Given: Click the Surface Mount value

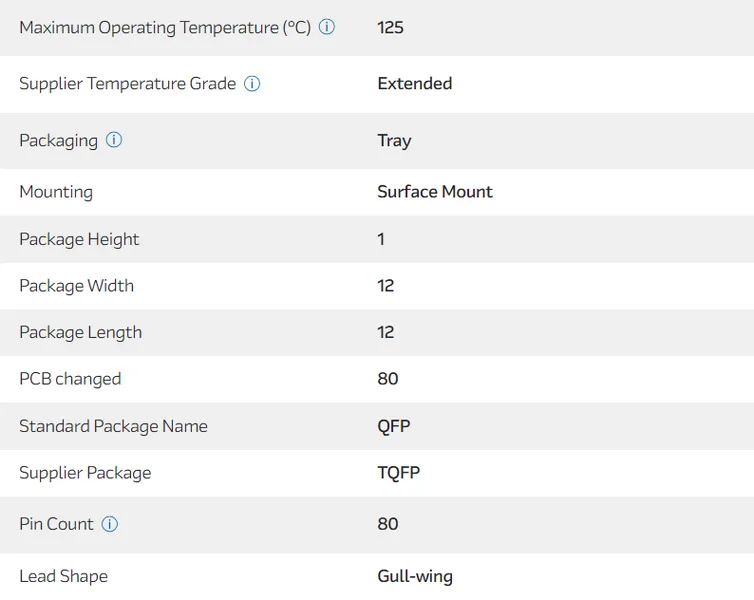Looking at the screenshot, I should pyautogui.click(x=434, y=192).
